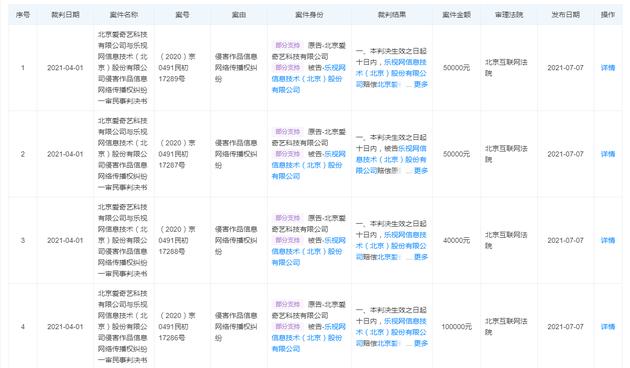Click serial number 2 cell
Viewport: 630px width, 368px height.
click(x=22, y=154)
